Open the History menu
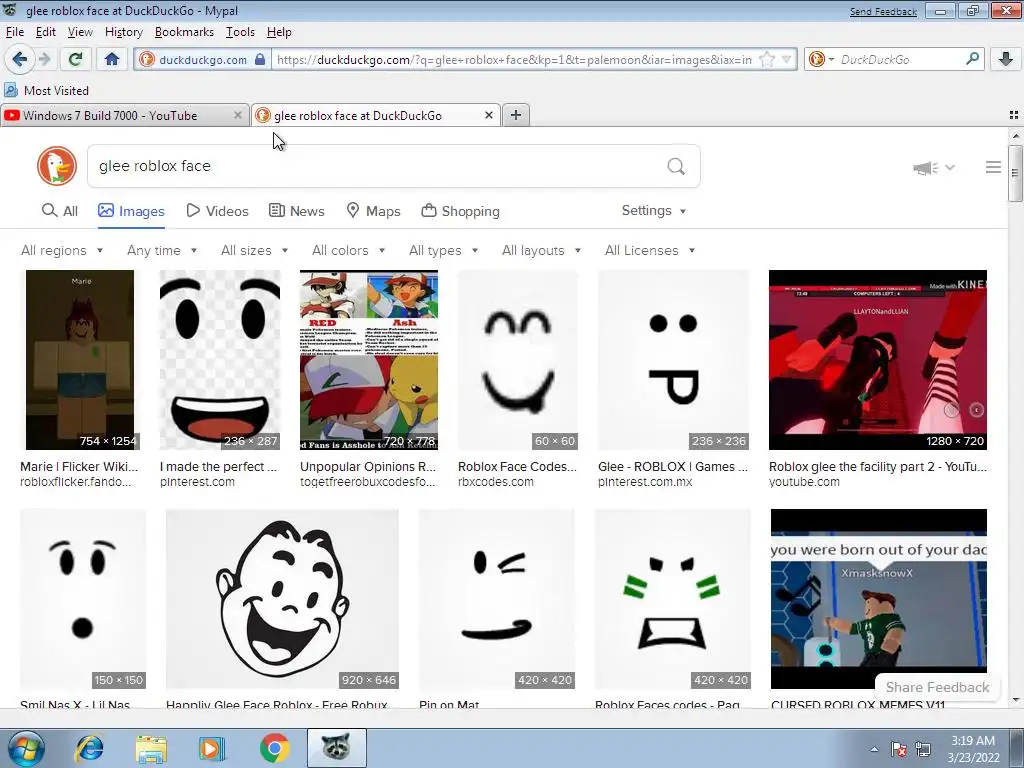The width and height of the screenshot is (1024, 768). (123, 31)
